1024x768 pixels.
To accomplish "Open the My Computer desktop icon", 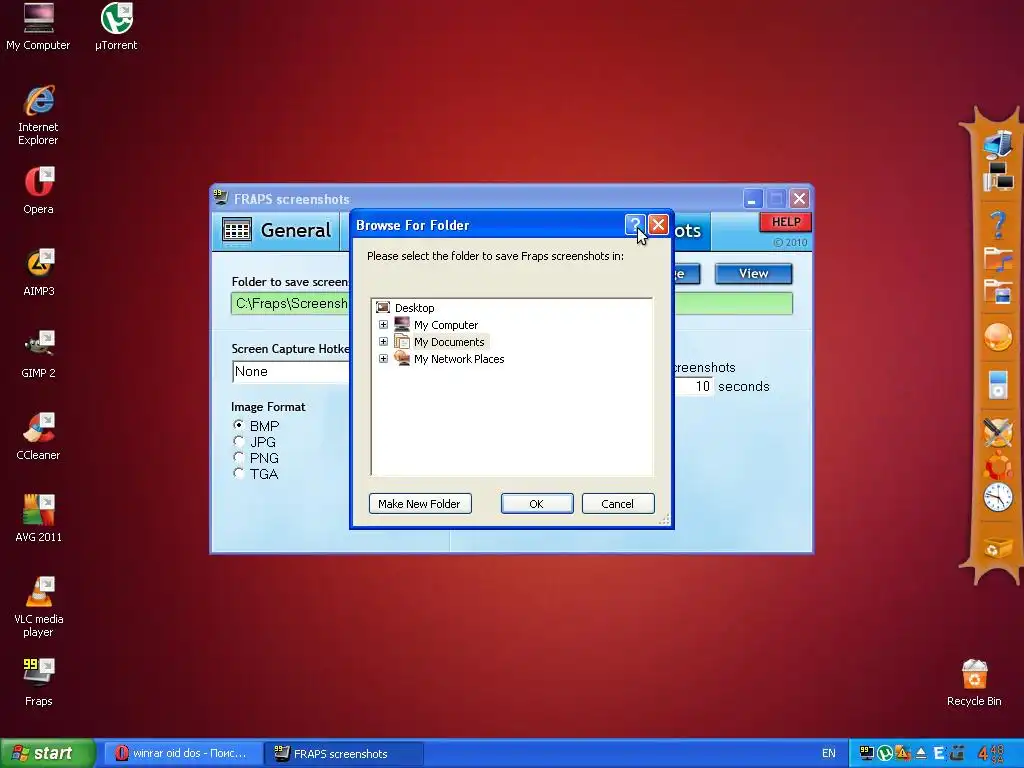I will point(38,27).
